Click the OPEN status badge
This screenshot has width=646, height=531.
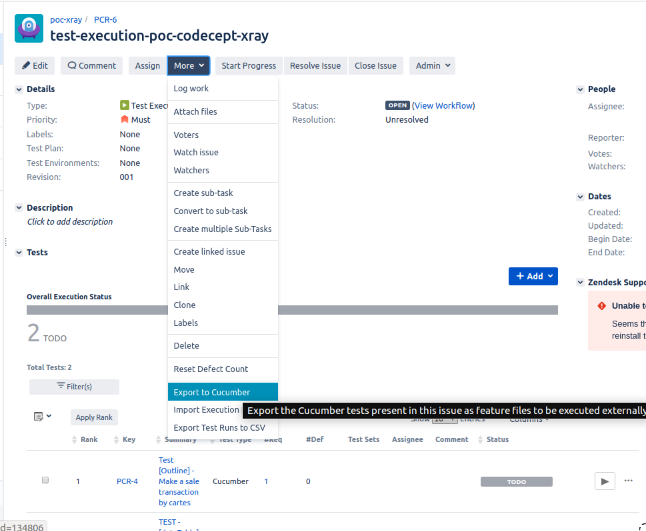pos(398,105)
